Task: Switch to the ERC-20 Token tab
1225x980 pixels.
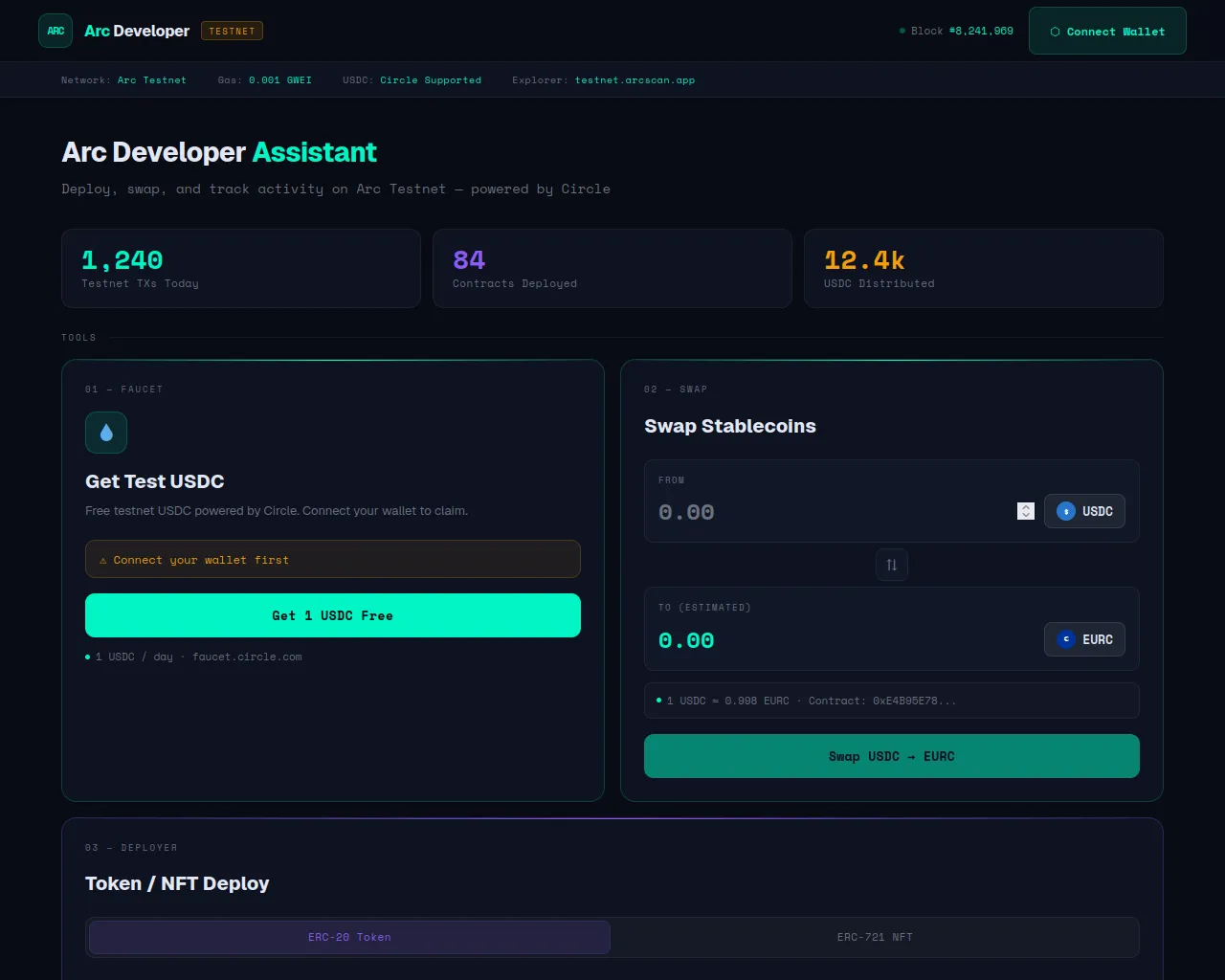Action: point(349,937)
